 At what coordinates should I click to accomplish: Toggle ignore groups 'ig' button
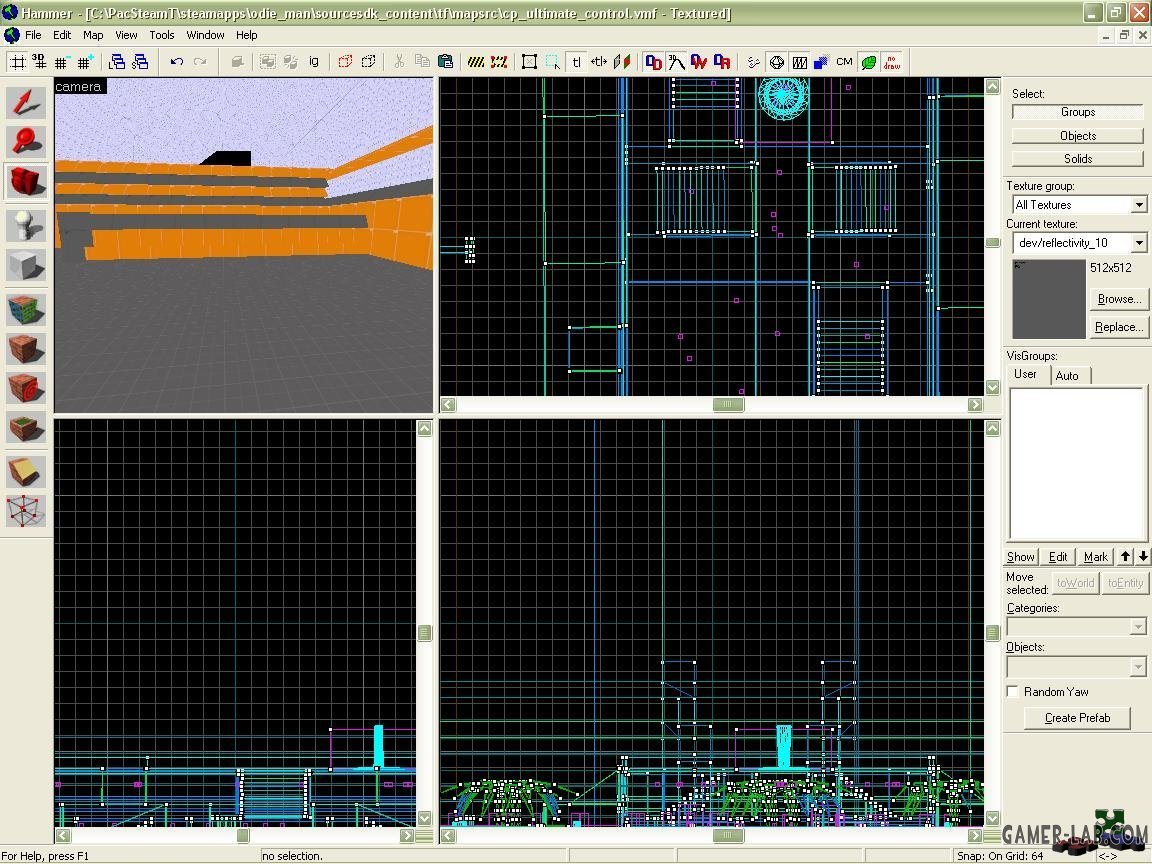pyautogui.click(x=314, y=62)
